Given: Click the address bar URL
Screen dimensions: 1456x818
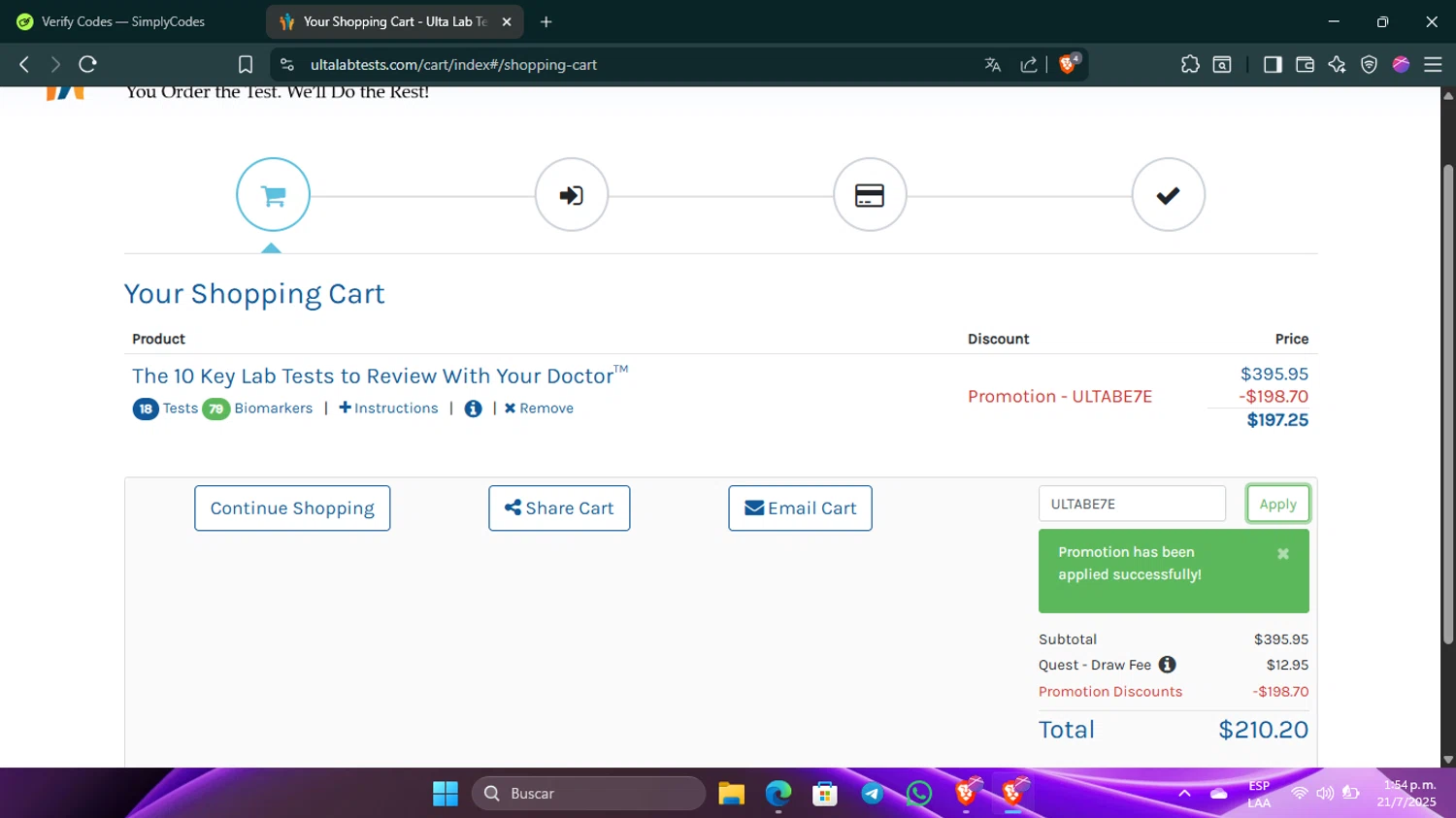Looking at the screenshot, I should coord(453,64).
